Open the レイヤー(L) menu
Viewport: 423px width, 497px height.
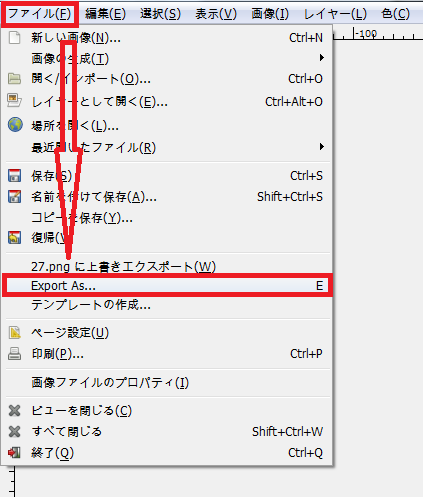[x=335, y=14]
